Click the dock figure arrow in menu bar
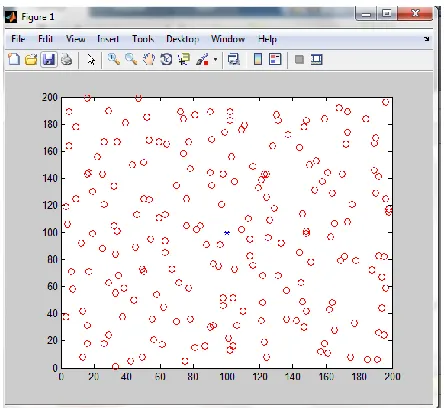Image resolution: width=444 pixels, height=408 pixels. [427, 39]
